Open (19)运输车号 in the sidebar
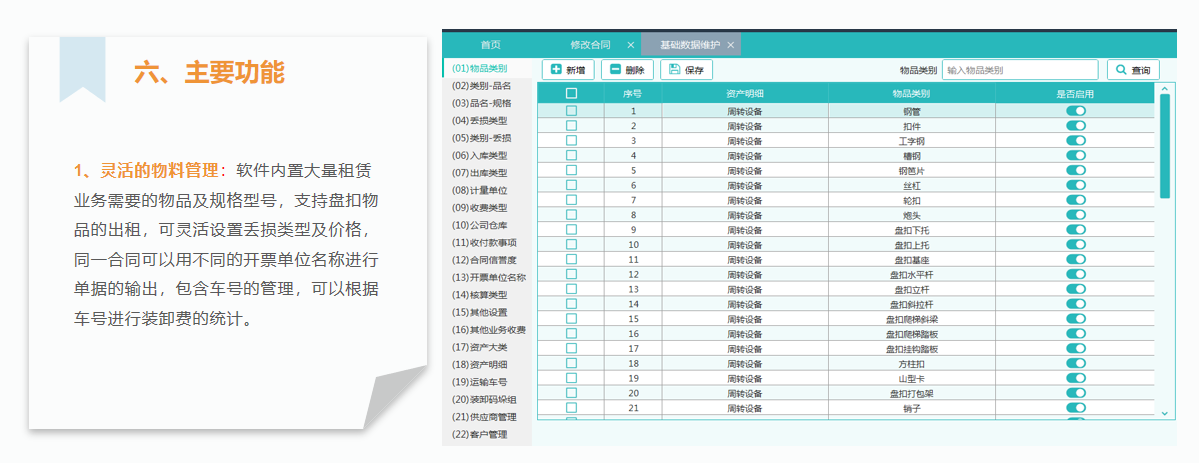The height and width of the screenshot is (463, 1199). [x=479, y=382]
